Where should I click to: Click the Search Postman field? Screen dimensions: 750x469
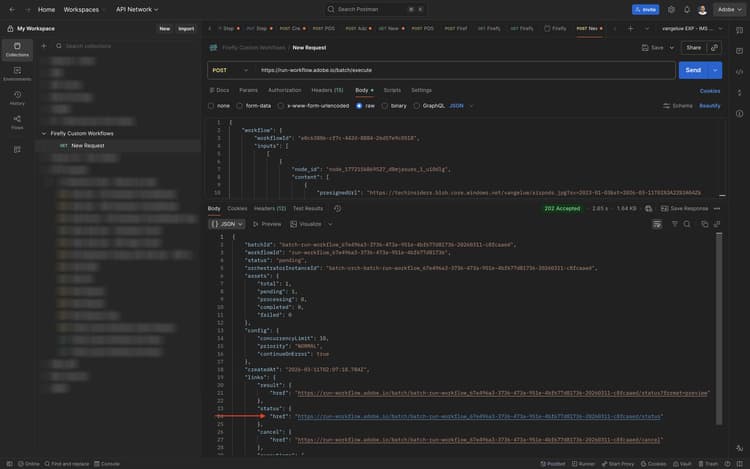coord(376,9)
